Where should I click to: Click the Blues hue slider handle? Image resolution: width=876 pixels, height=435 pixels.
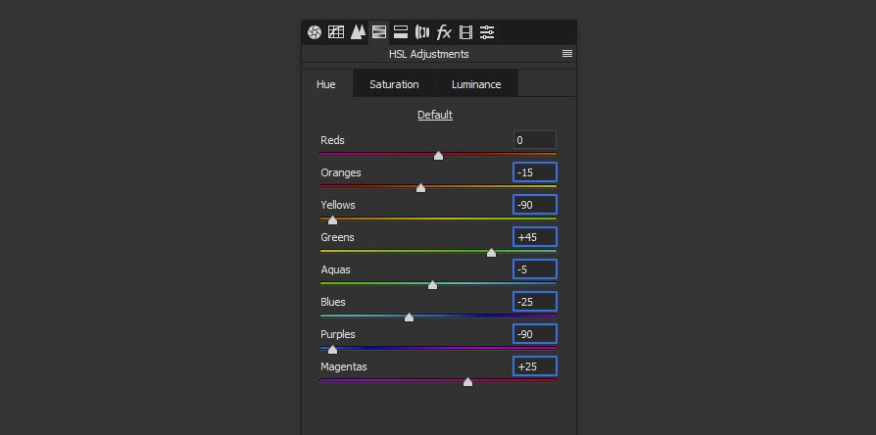click(409, 318)
